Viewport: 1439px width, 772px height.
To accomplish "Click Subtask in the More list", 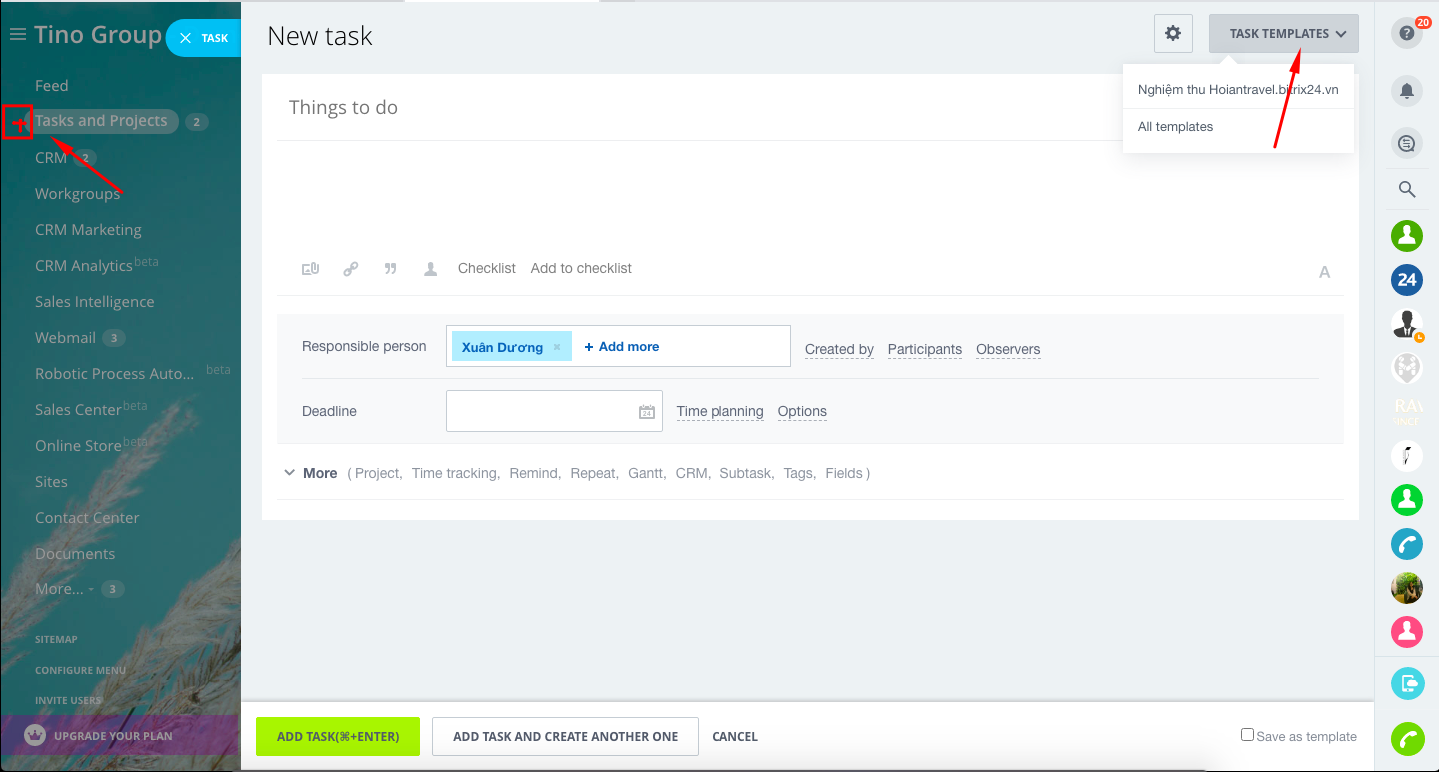I will (745, 473).
